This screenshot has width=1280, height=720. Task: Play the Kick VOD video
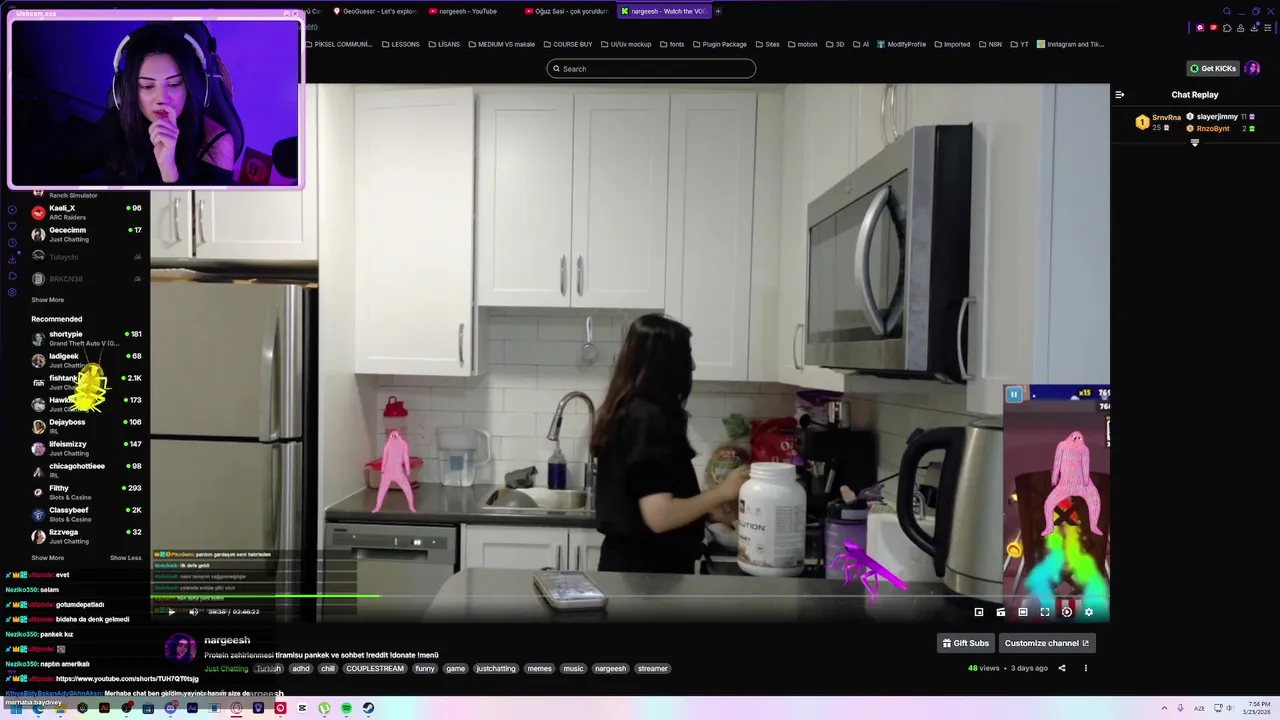click(x=171, y=612)
